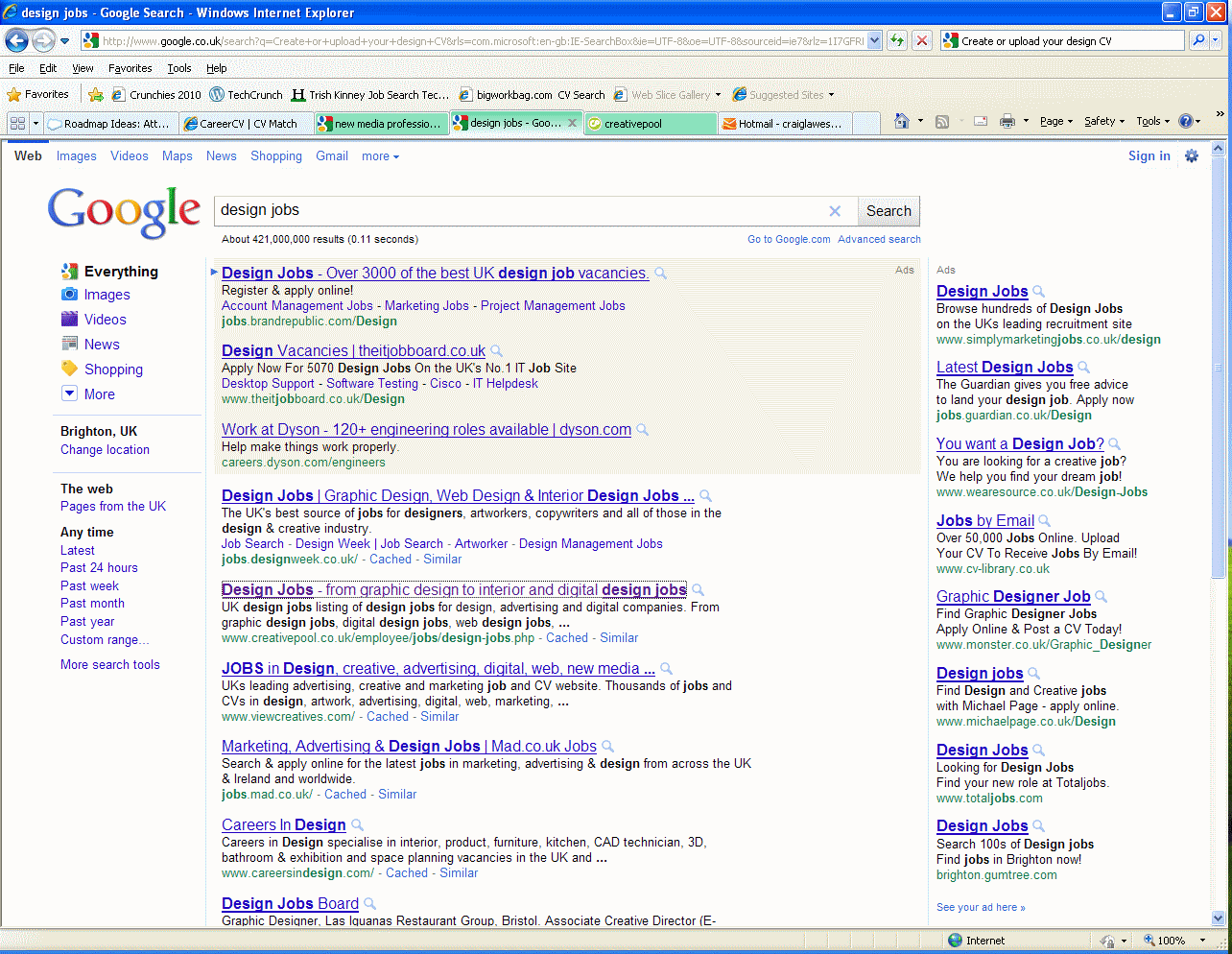Click the vertical scrollbar down arrow
Image resolution: width=1232 pixels, height=954 pixels.
coord(1219,917)
